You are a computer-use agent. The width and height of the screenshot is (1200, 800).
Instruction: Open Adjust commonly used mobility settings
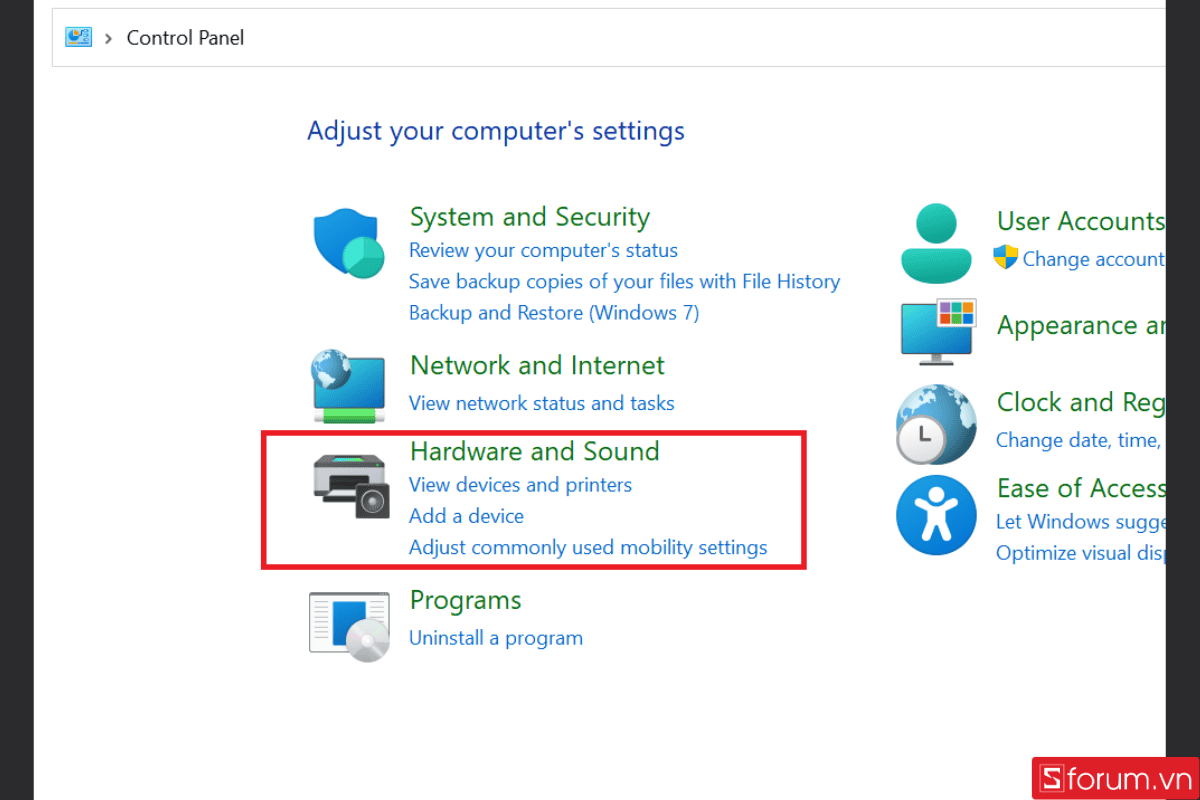click(588, 548)
